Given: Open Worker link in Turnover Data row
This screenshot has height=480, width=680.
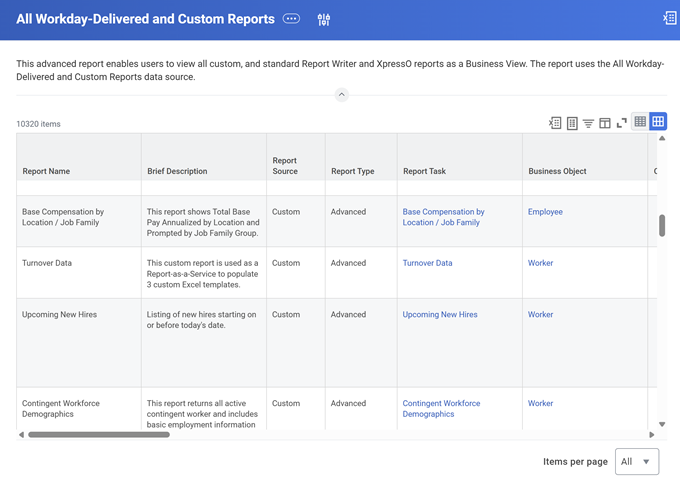Looking at the screenshot, I should [540, 263].
